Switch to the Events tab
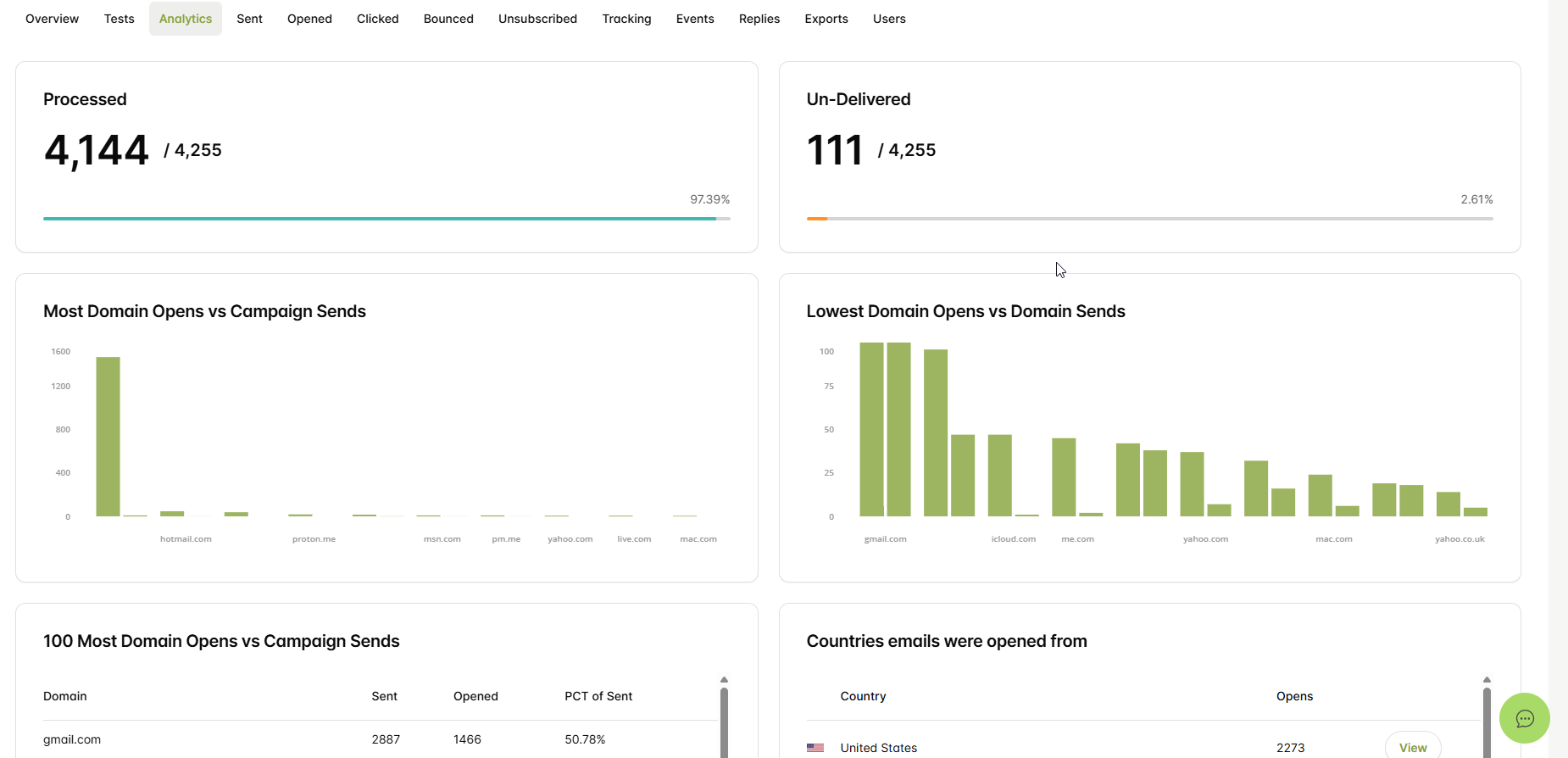1568x758 pixels. point(695,19)
